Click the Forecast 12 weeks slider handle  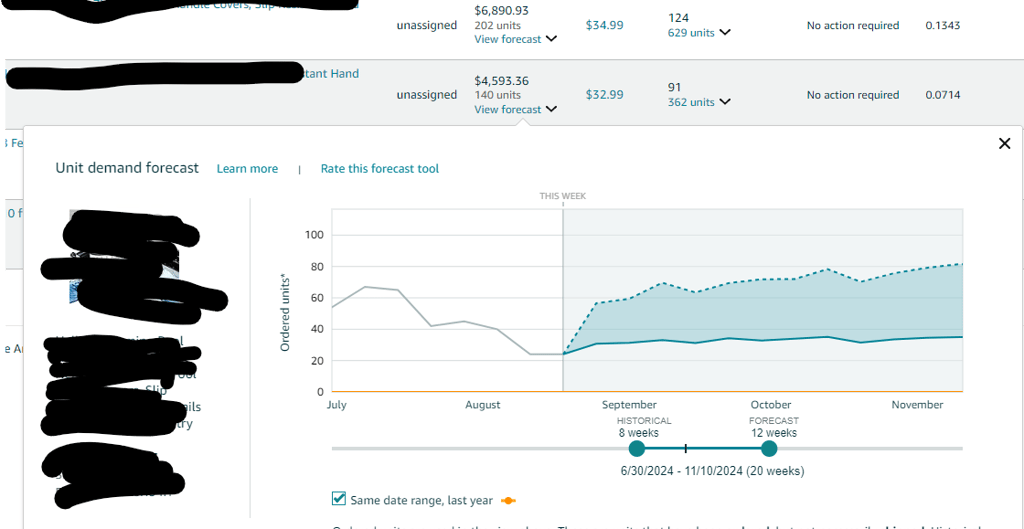(768, 449)
